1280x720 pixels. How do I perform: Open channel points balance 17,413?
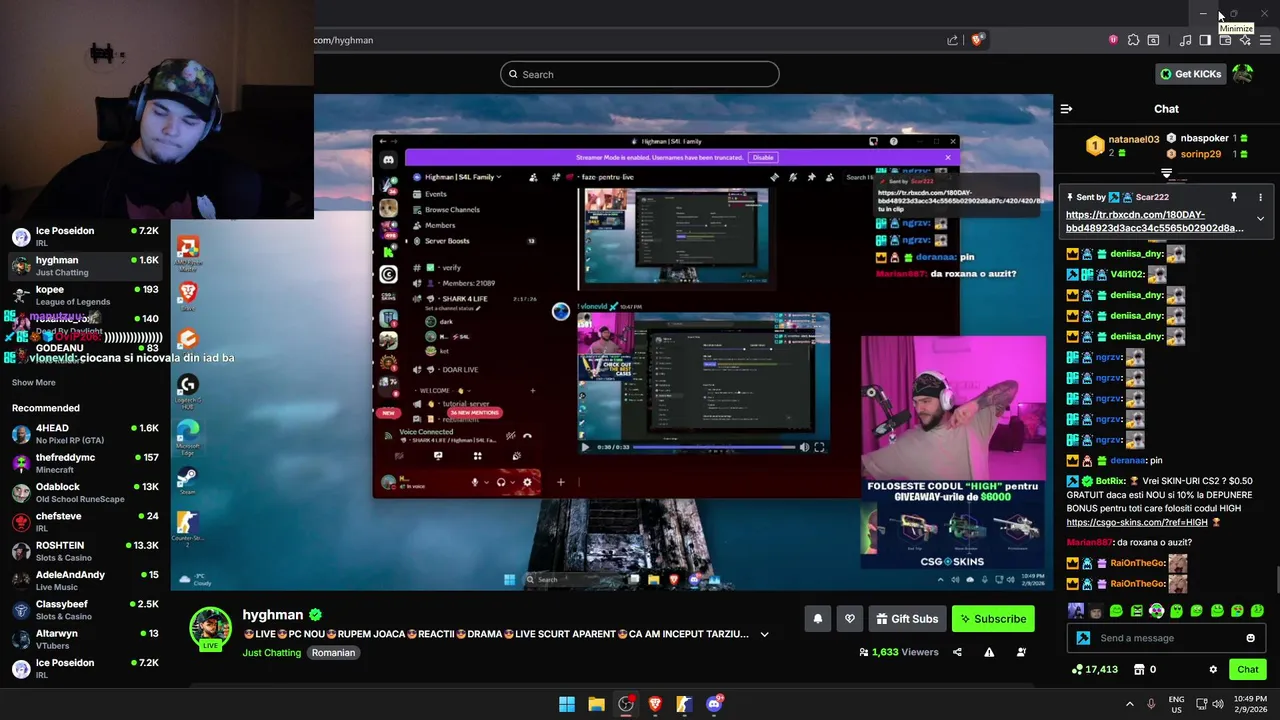[1095, 669]
